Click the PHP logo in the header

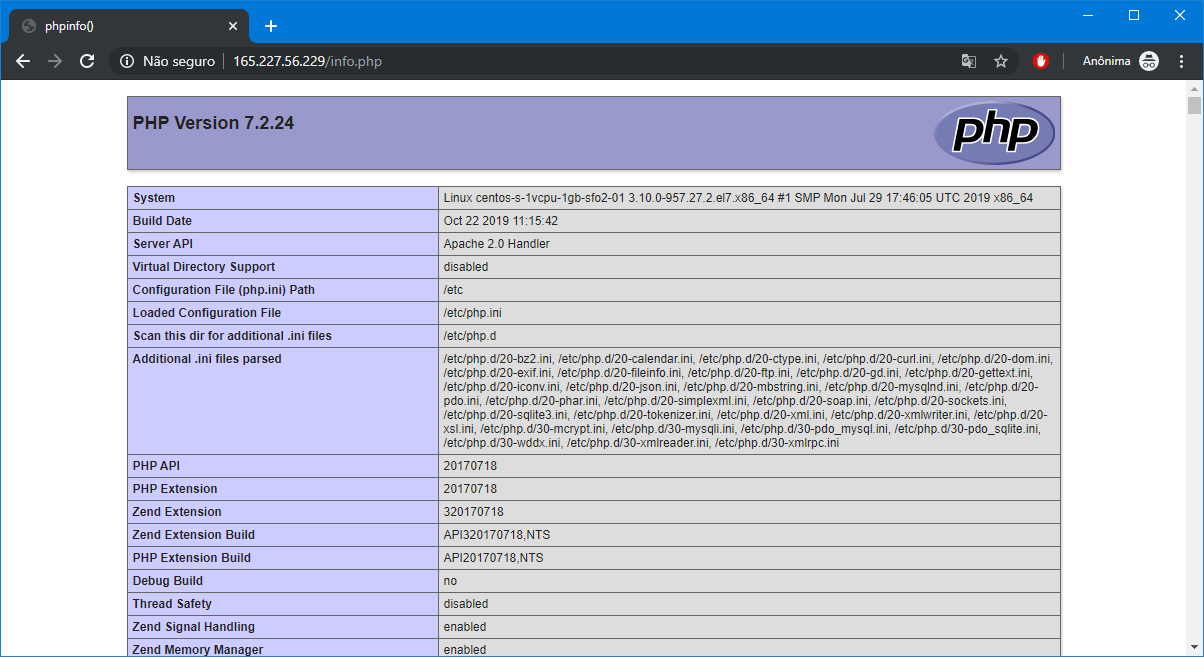coord(994,133)
